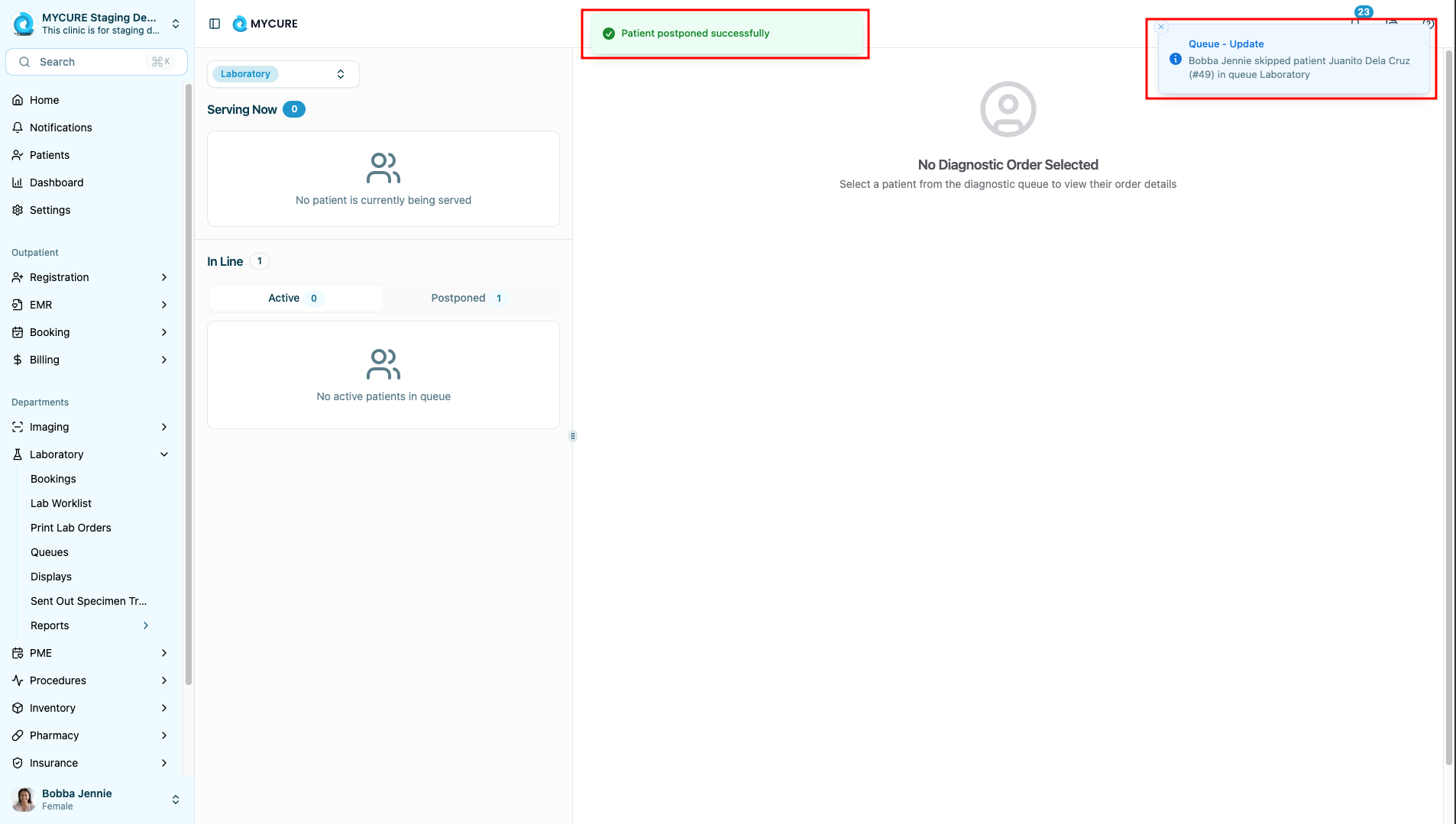This screenshot has height=824, width=1456.
Task: Toggle the sidebar panel icon
Action: pyautogui.click(x=215, y=24)
